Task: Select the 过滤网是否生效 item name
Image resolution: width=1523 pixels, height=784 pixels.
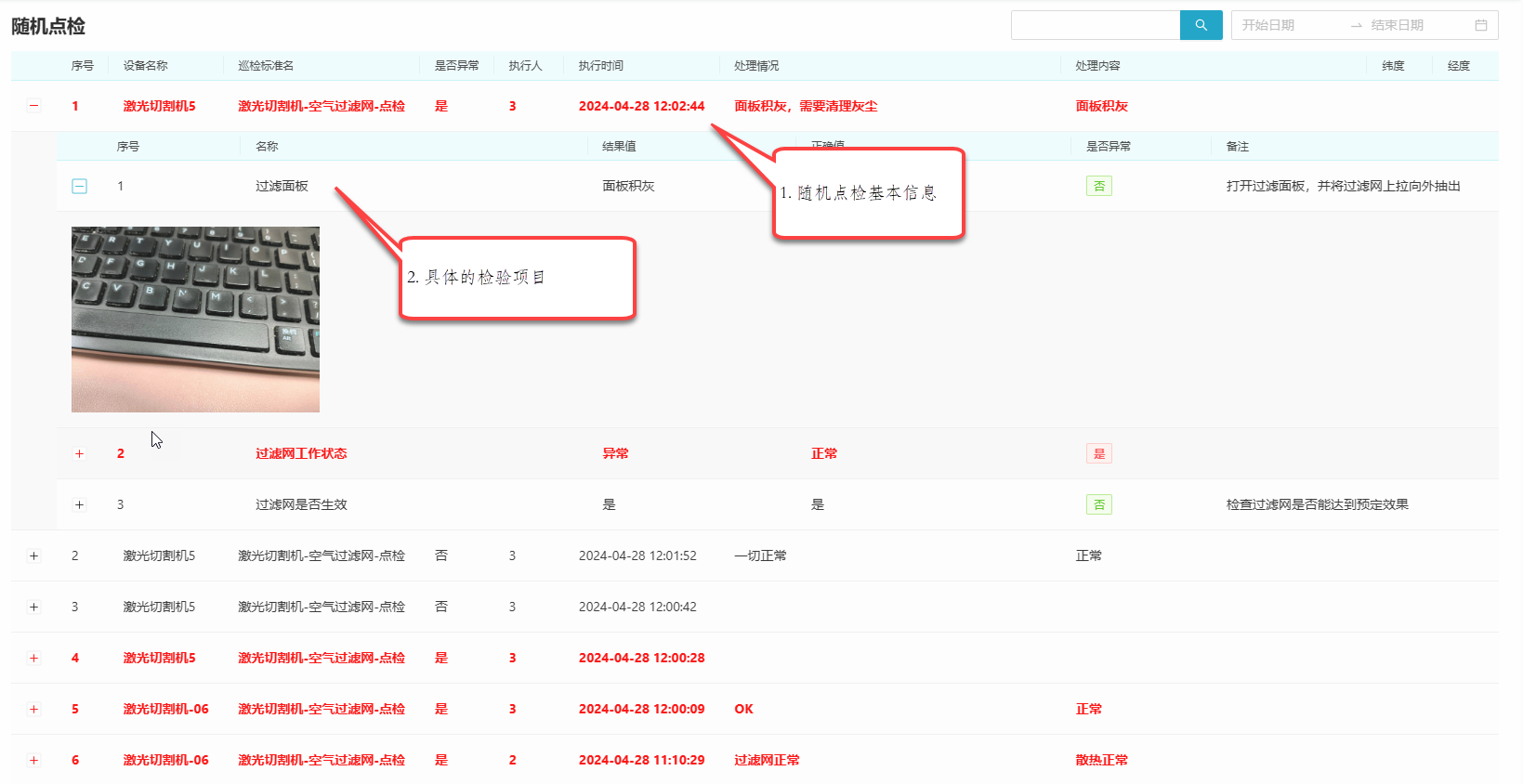Action: [x=301, y=504]
